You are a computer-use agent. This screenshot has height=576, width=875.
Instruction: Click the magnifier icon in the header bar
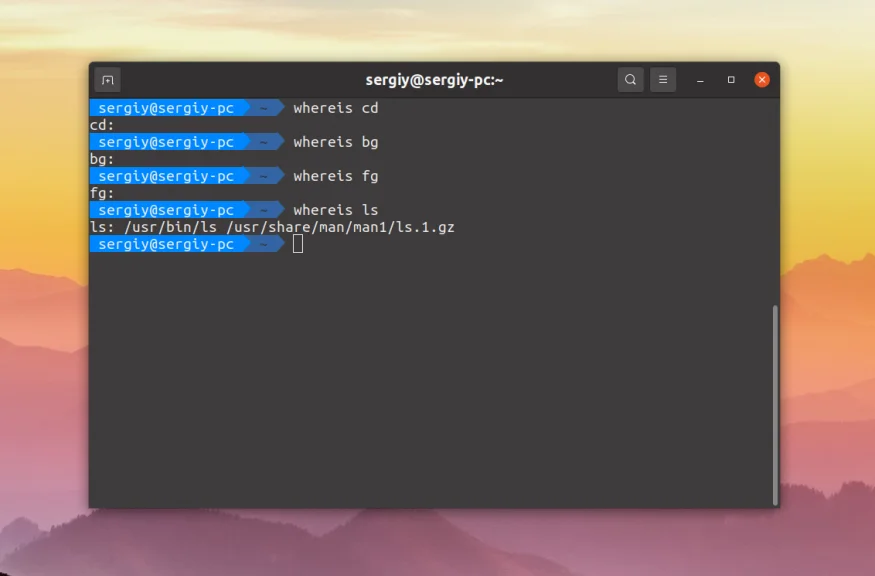pyautogui.click(x=630, y=79)
